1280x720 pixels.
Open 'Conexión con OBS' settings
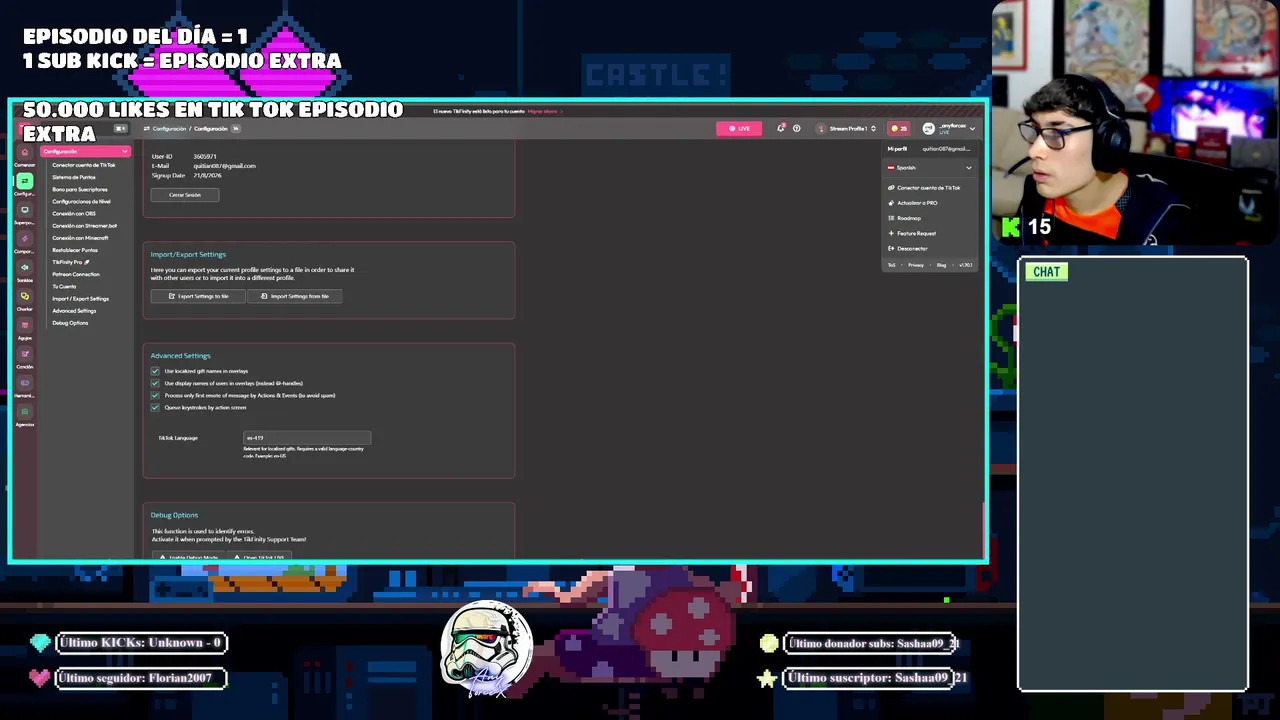tap(74, 213)
